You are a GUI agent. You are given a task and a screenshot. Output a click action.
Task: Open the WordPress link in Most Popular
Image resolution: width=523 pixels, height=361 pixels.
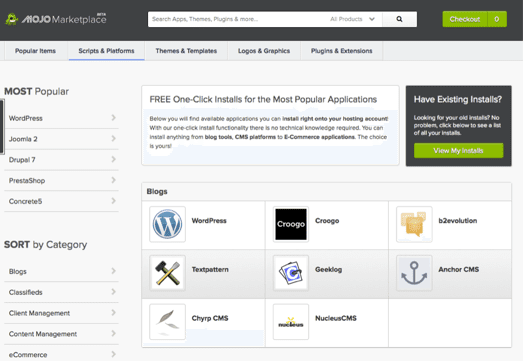click(26, 118)
